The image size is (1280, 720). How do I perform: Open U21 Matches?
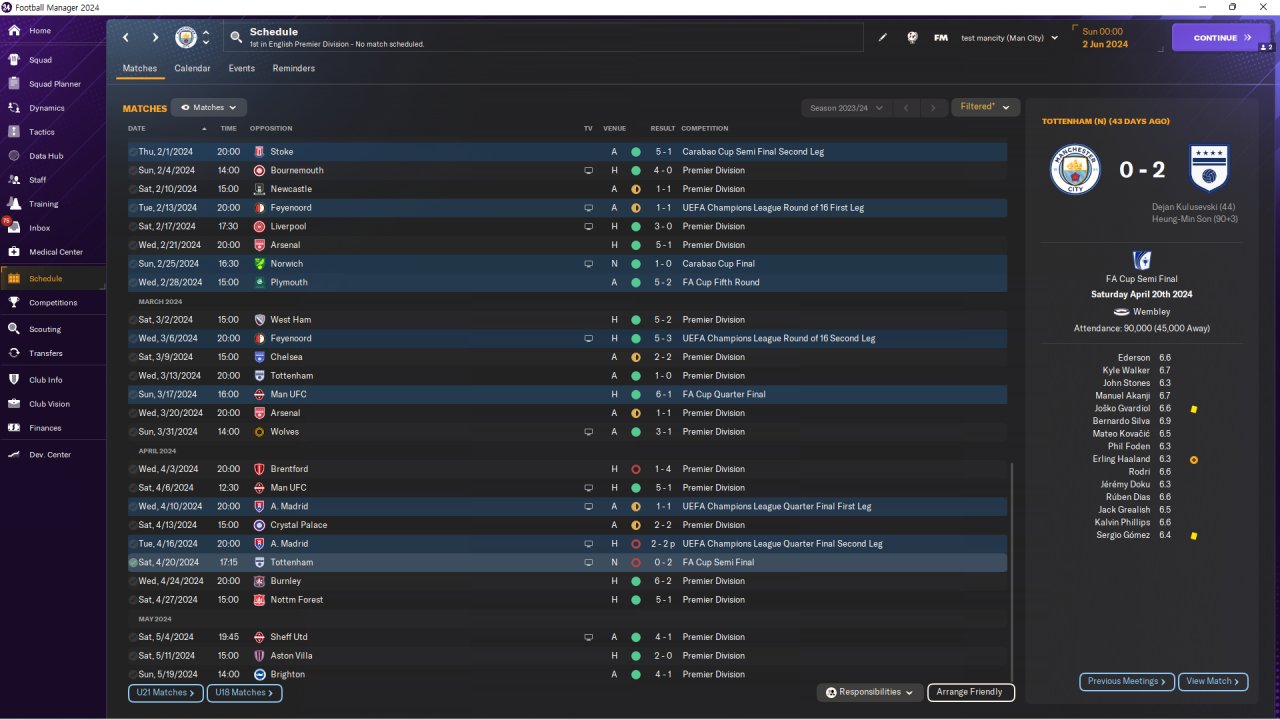(166, 692)
